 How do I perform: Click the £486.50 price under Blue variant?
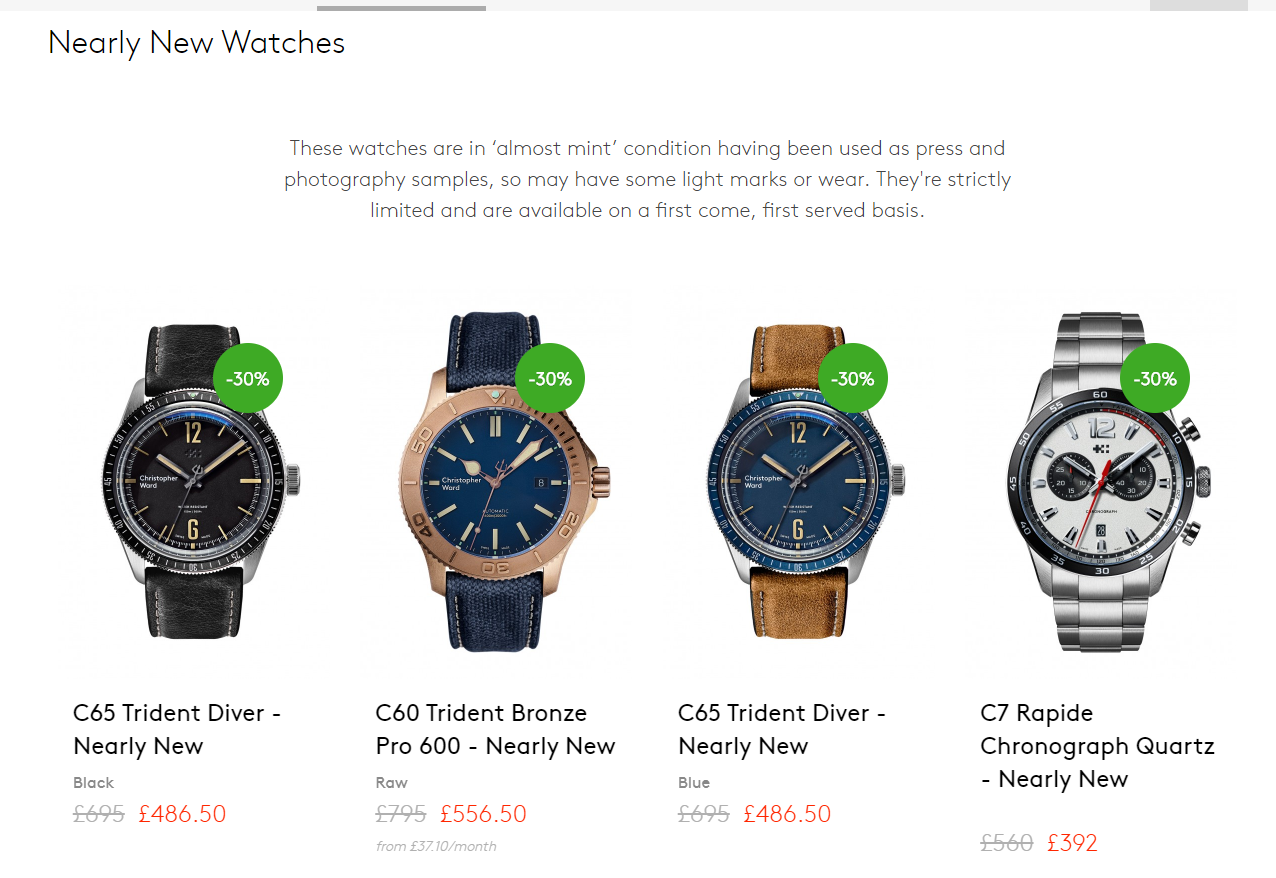click(787, 814)
